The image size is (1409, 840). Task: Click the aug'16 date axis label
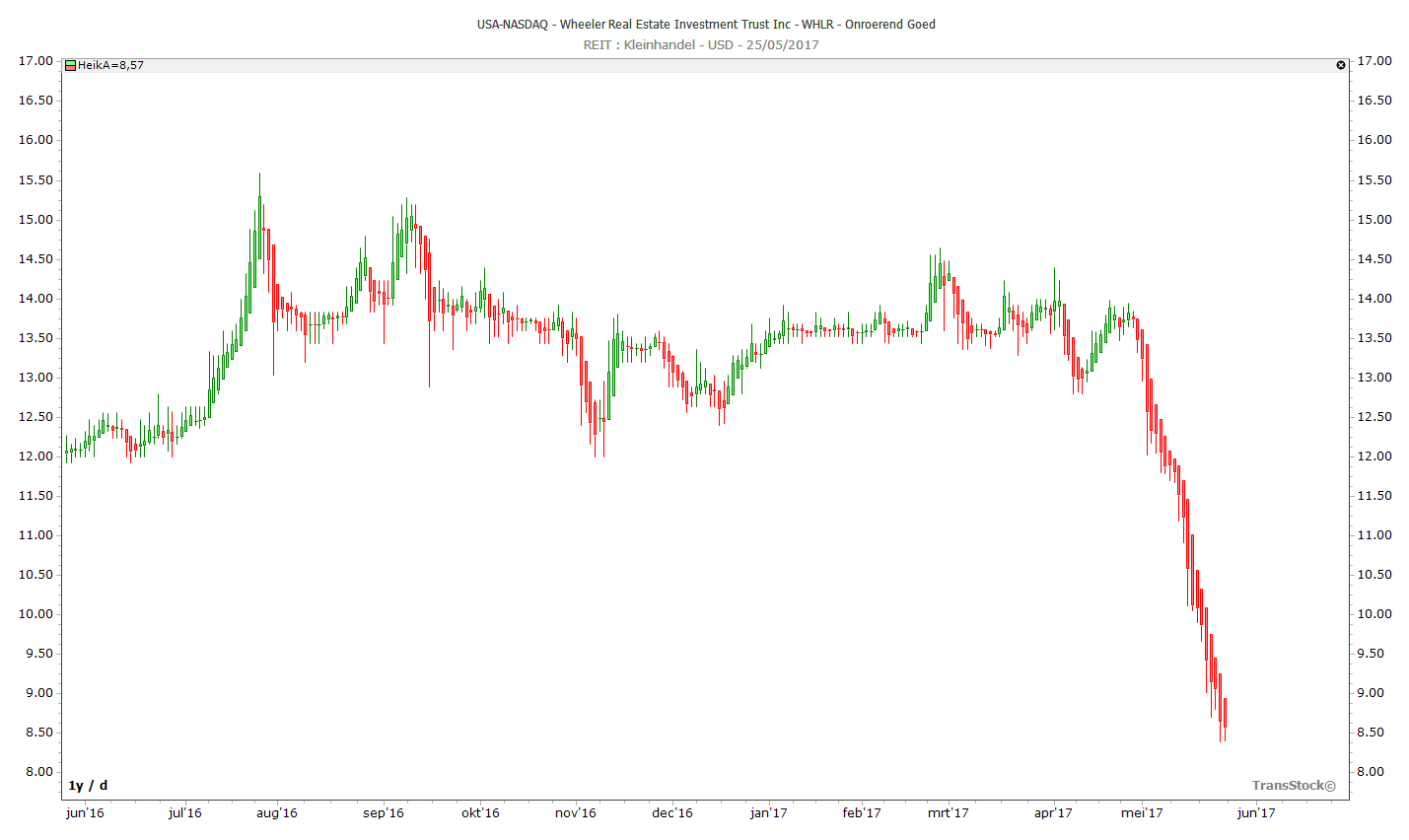click(277, 813)
